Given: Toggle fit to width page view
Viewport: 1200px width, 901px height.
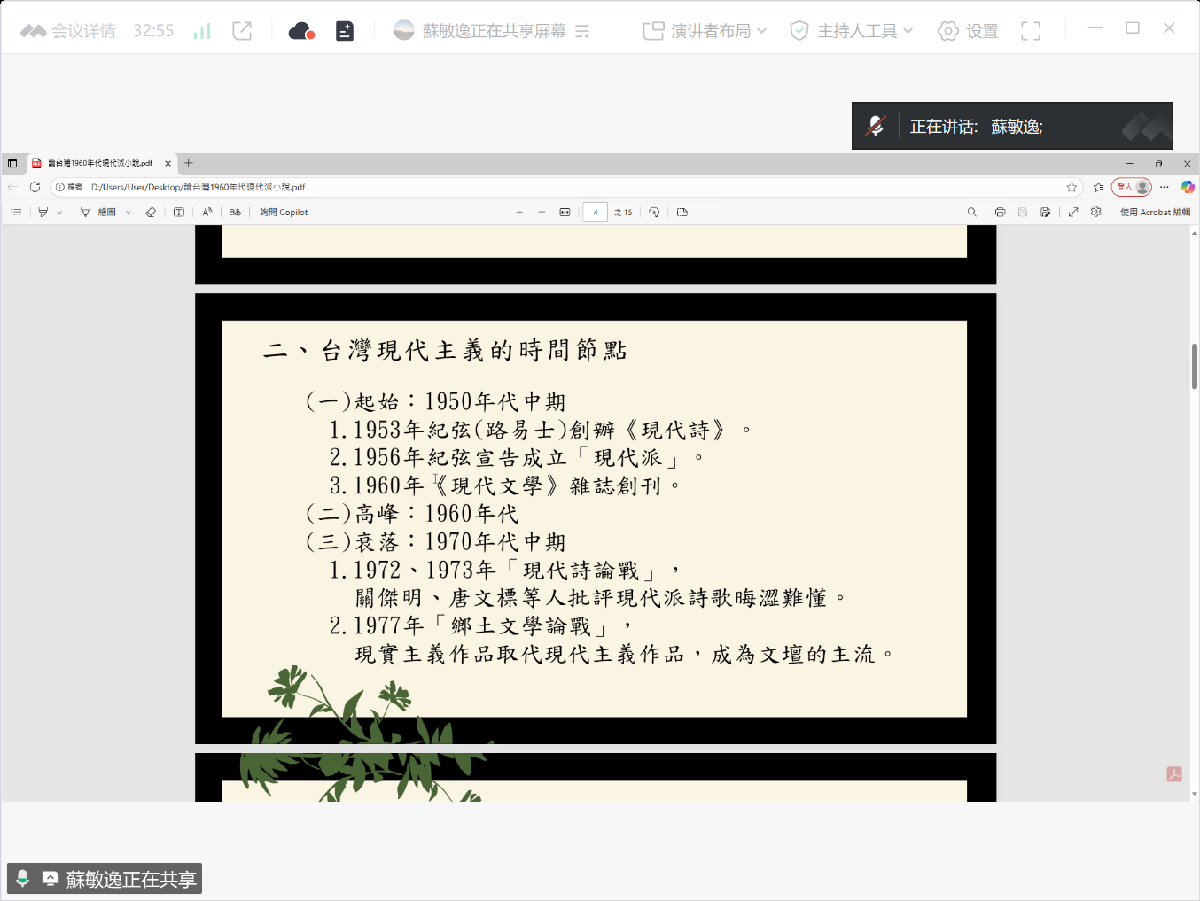Looking at the screenshot, I should click(x=565, y=212).
